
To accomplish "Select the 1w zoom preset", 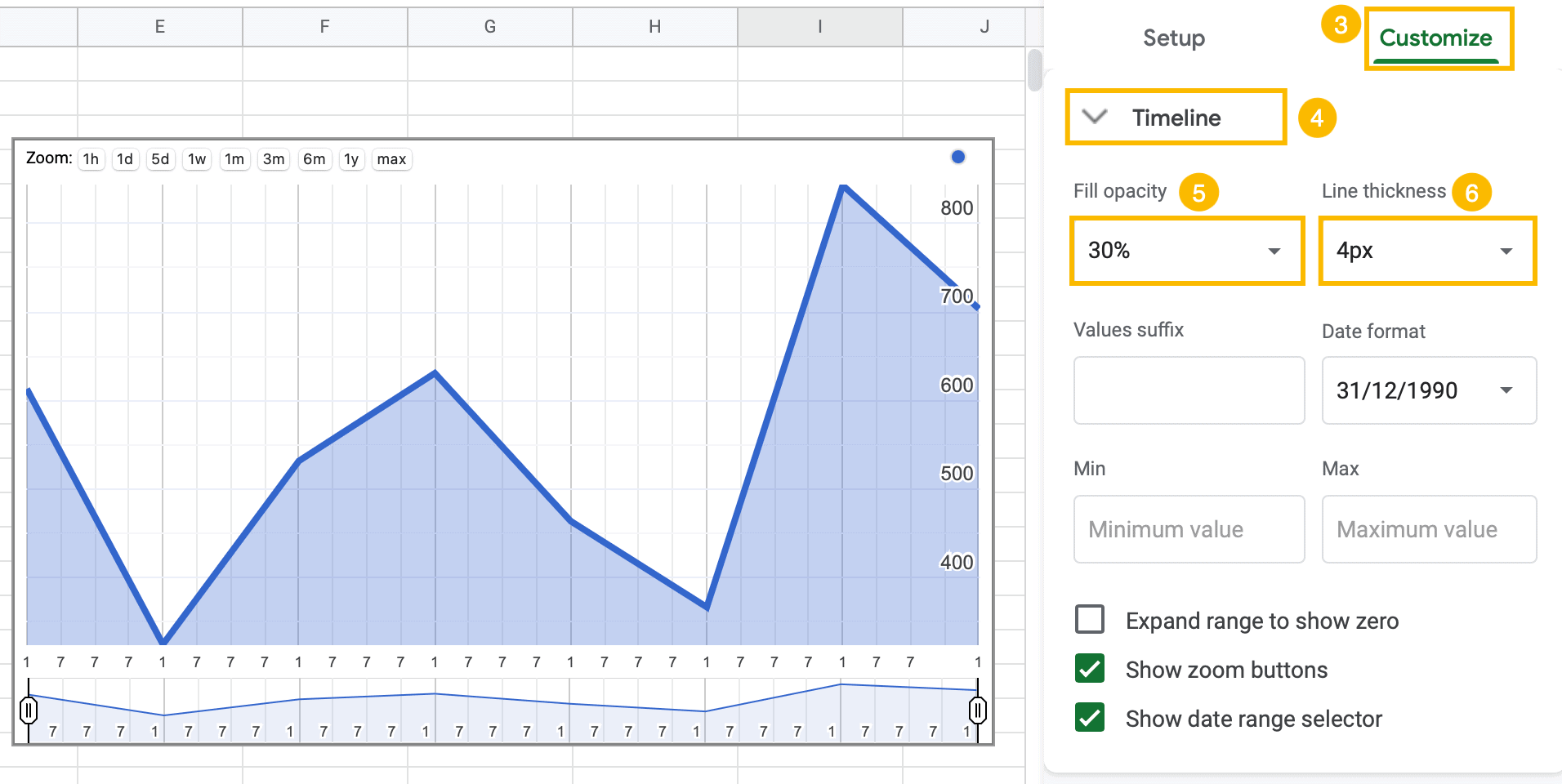I will click(196, 159).
